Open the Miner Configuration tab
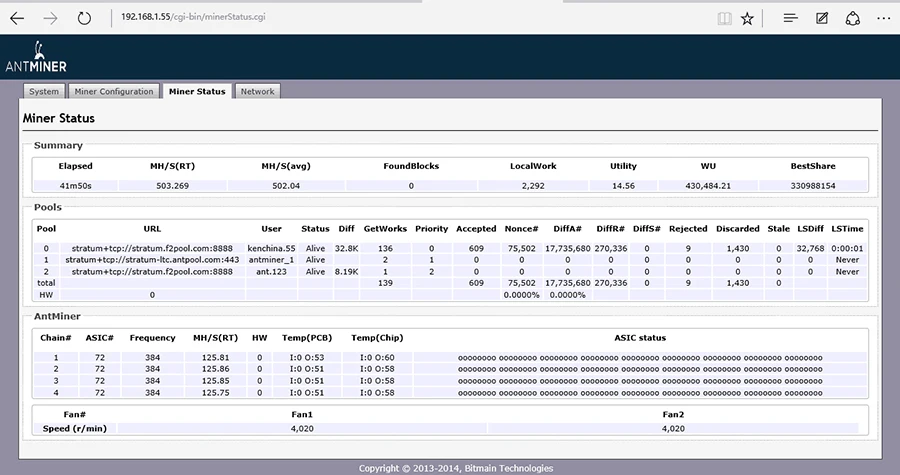 [114, 91]
